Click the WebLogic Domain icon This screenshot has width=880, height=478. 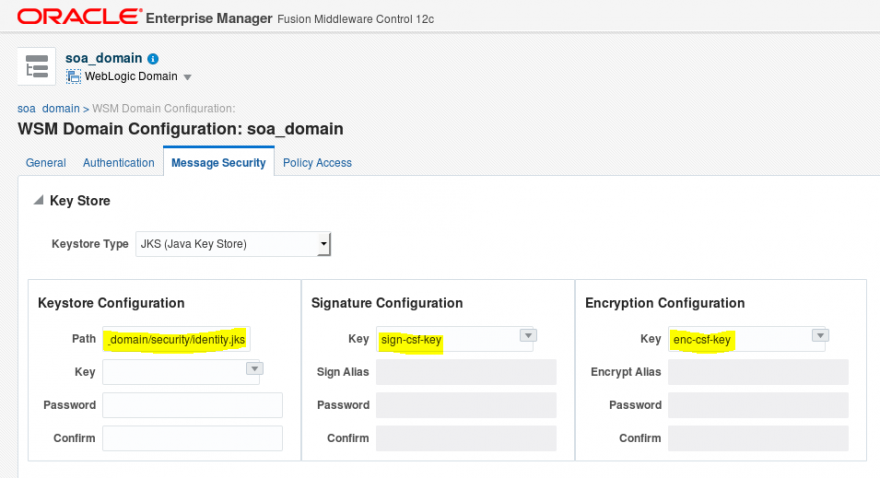[x=74, y=76]
